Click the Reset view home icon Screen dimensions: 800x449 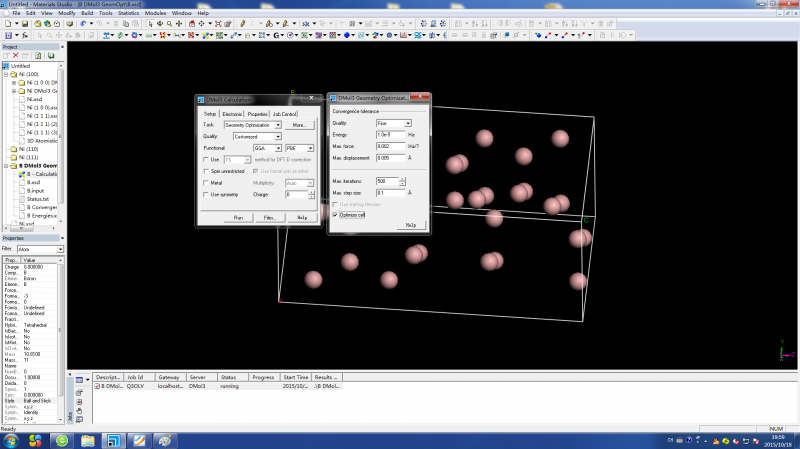(x=192, y=23)
